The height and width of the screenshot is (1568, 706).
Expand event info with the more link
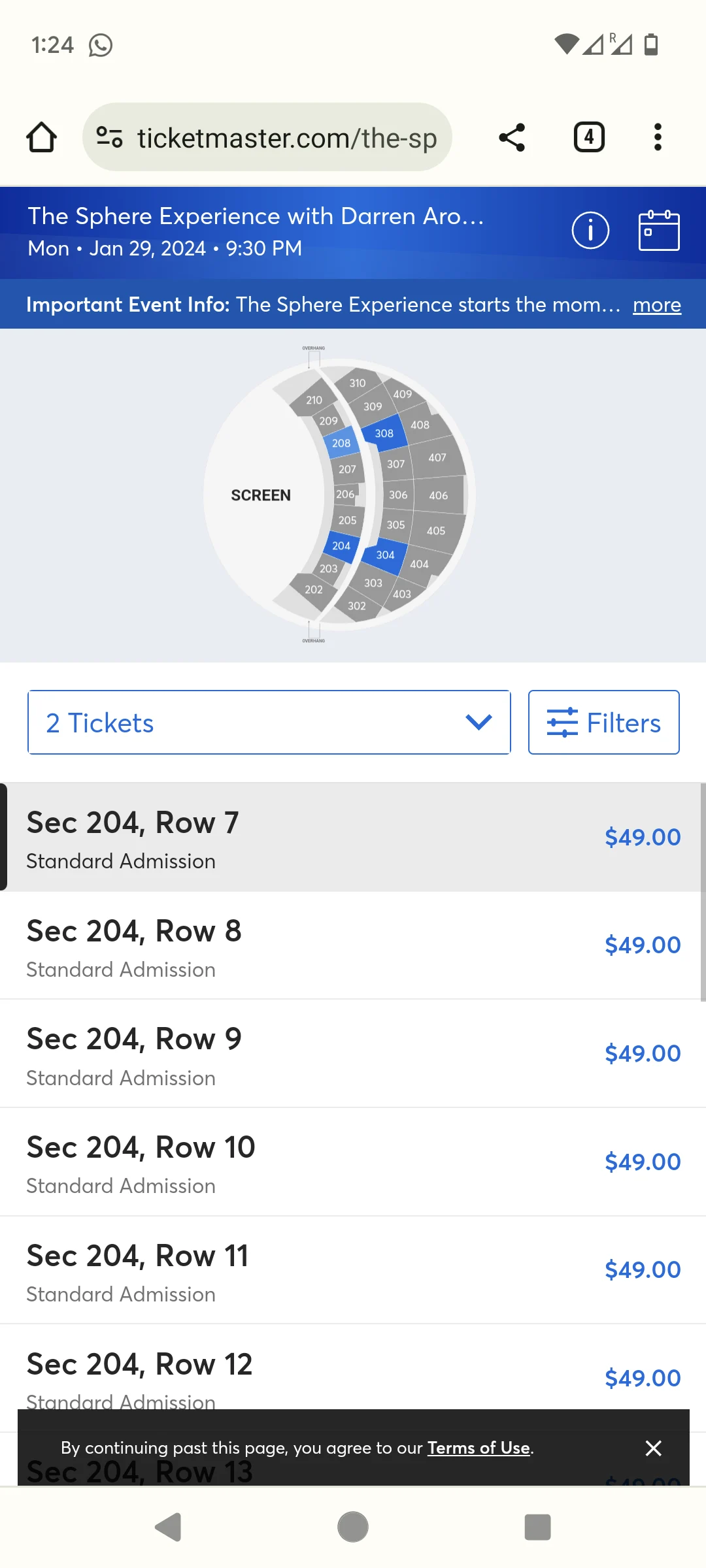point(656,304)
